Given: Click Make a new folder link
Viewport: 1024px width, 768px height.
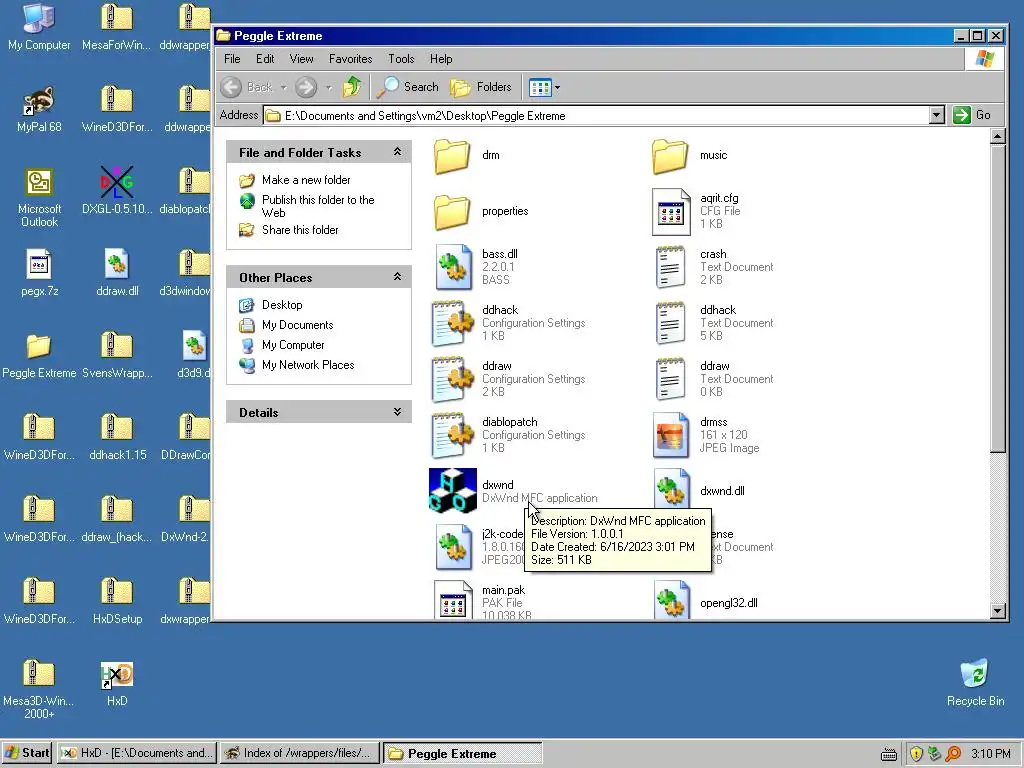Looking at the screenshot, I should (306, 180).
